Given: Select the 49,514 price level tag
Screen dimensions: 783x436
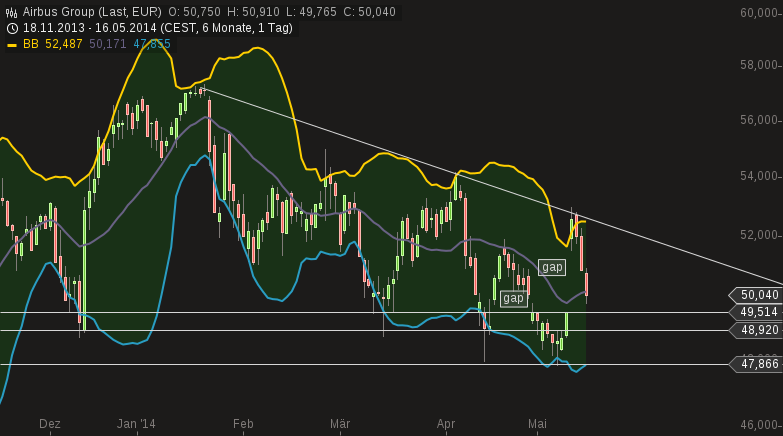Looking at the screenshot, I should (x=756, y=312).
